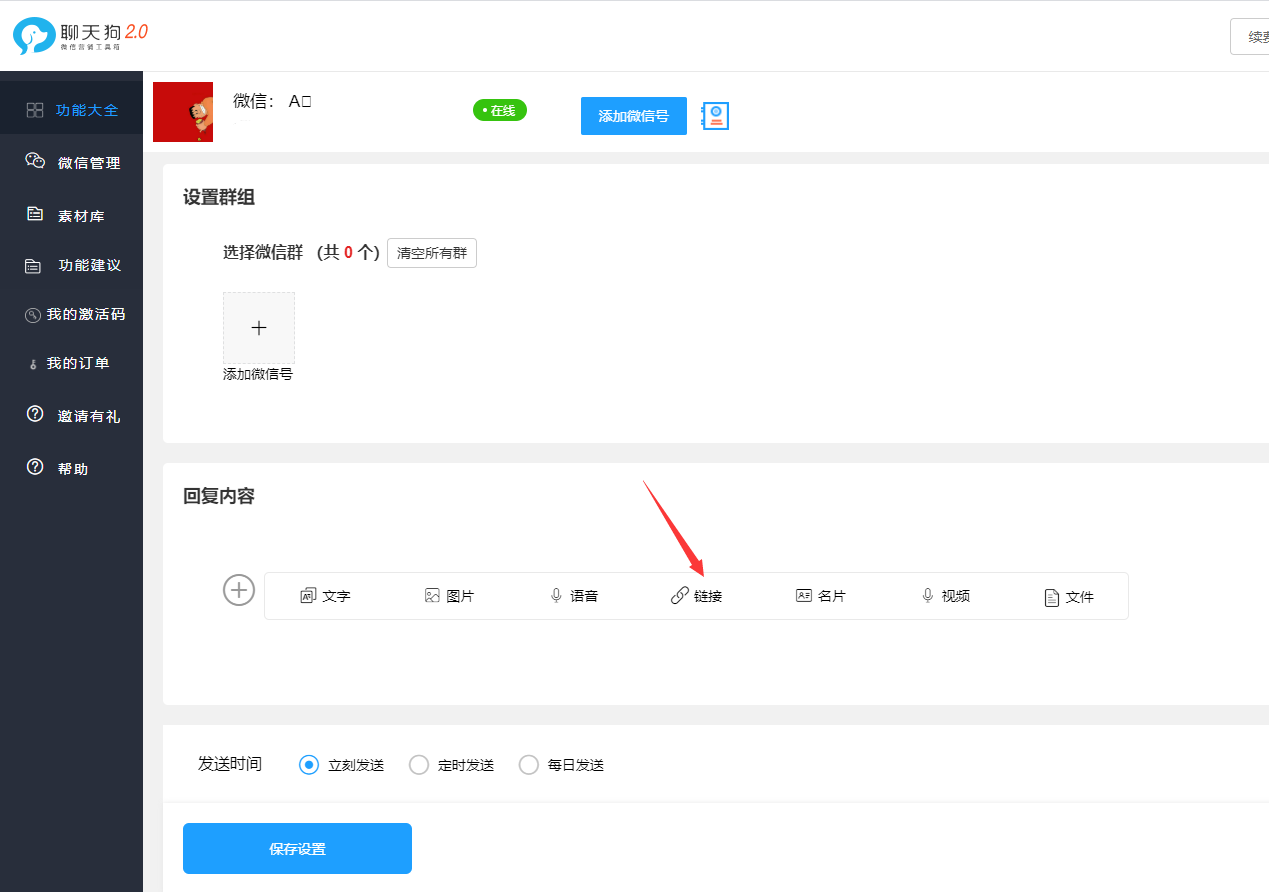Click the 功能大全 grid icon

pyautogui.click(x=35, y=110)
